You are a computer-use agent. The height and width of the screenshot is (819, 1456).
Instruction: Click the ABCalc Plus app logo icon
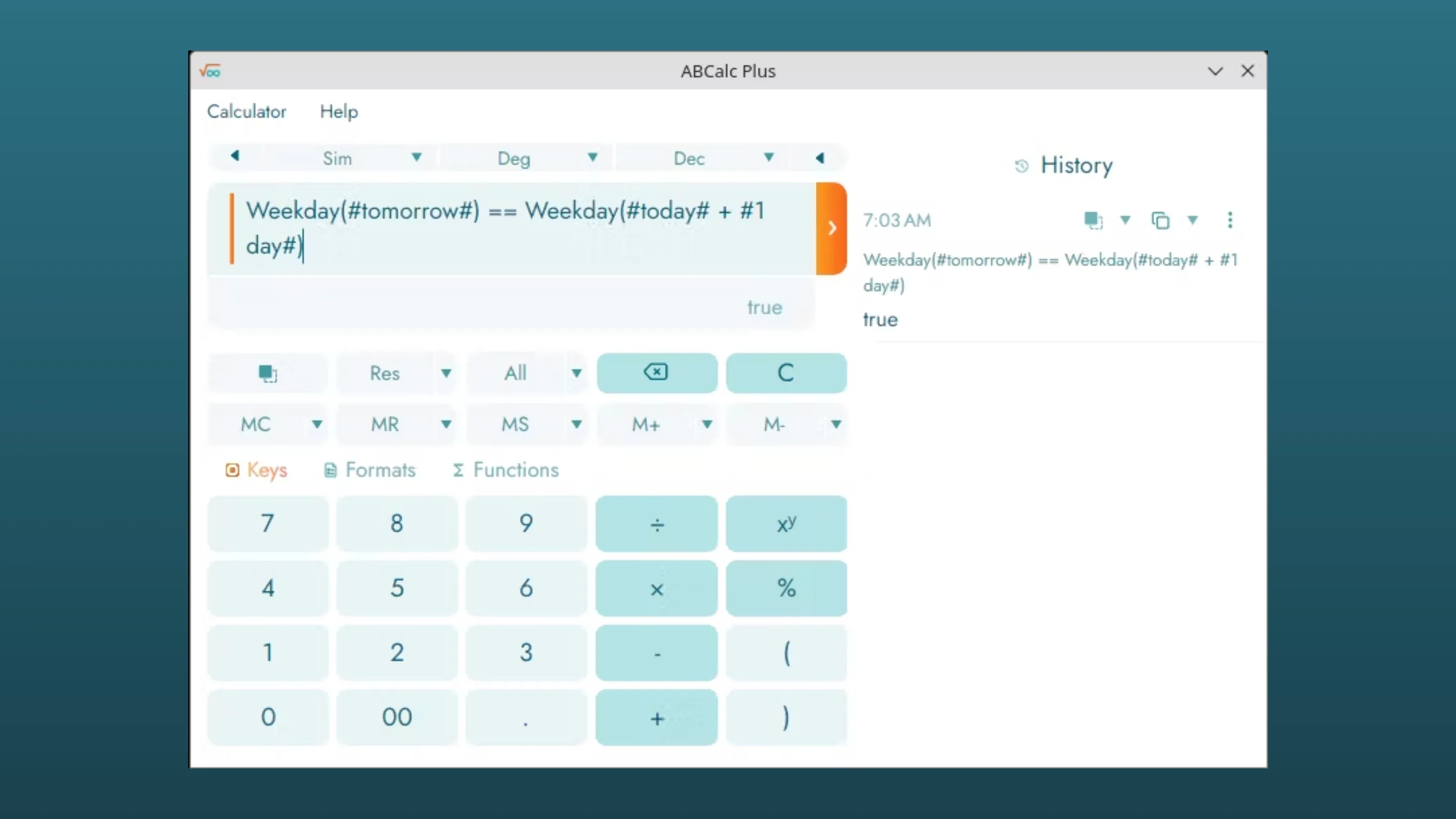pyautogui.click(x=210, y=71)
